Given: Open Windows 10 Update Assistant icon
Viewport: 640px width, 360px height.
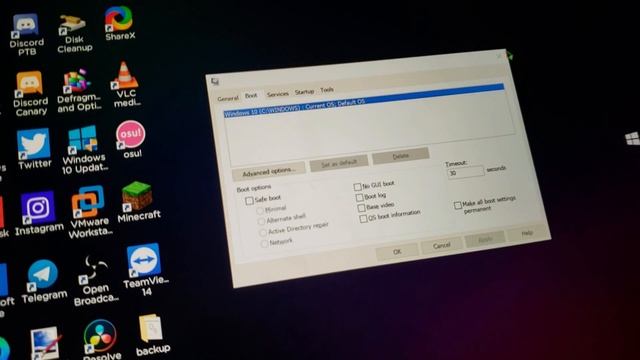Looking at the screenshot, I should pyautogui.click(x=84, y=150).
